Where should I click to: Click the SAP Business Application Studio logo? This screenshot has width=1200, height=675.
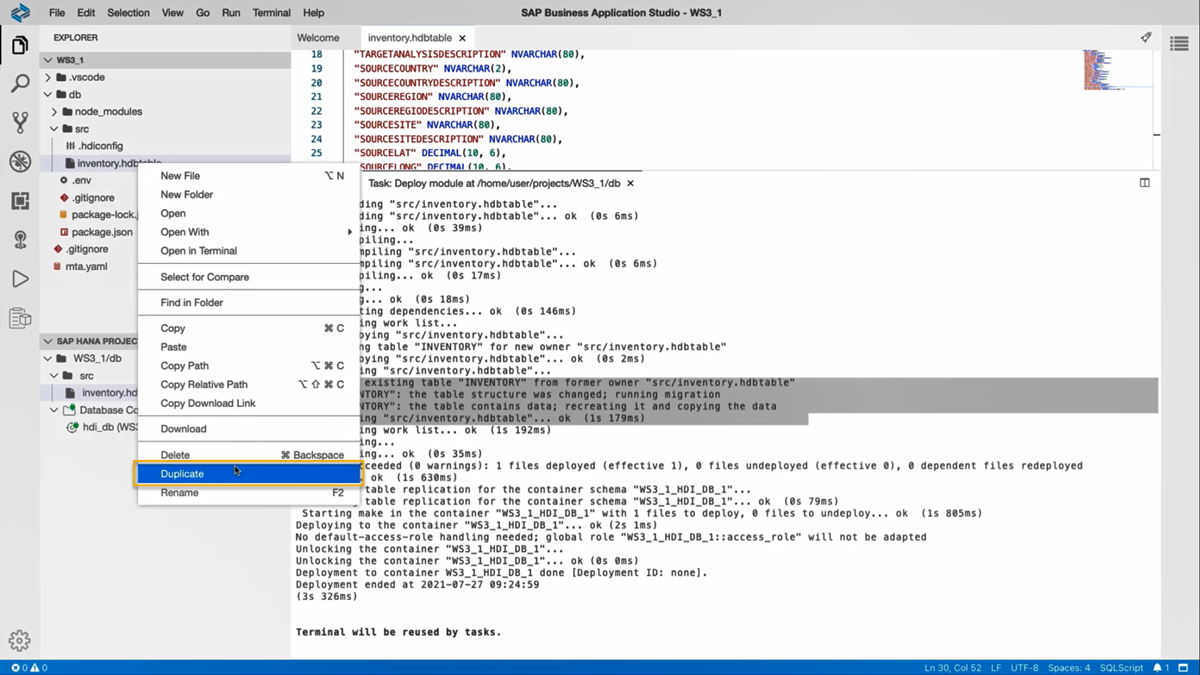[20, 13]
